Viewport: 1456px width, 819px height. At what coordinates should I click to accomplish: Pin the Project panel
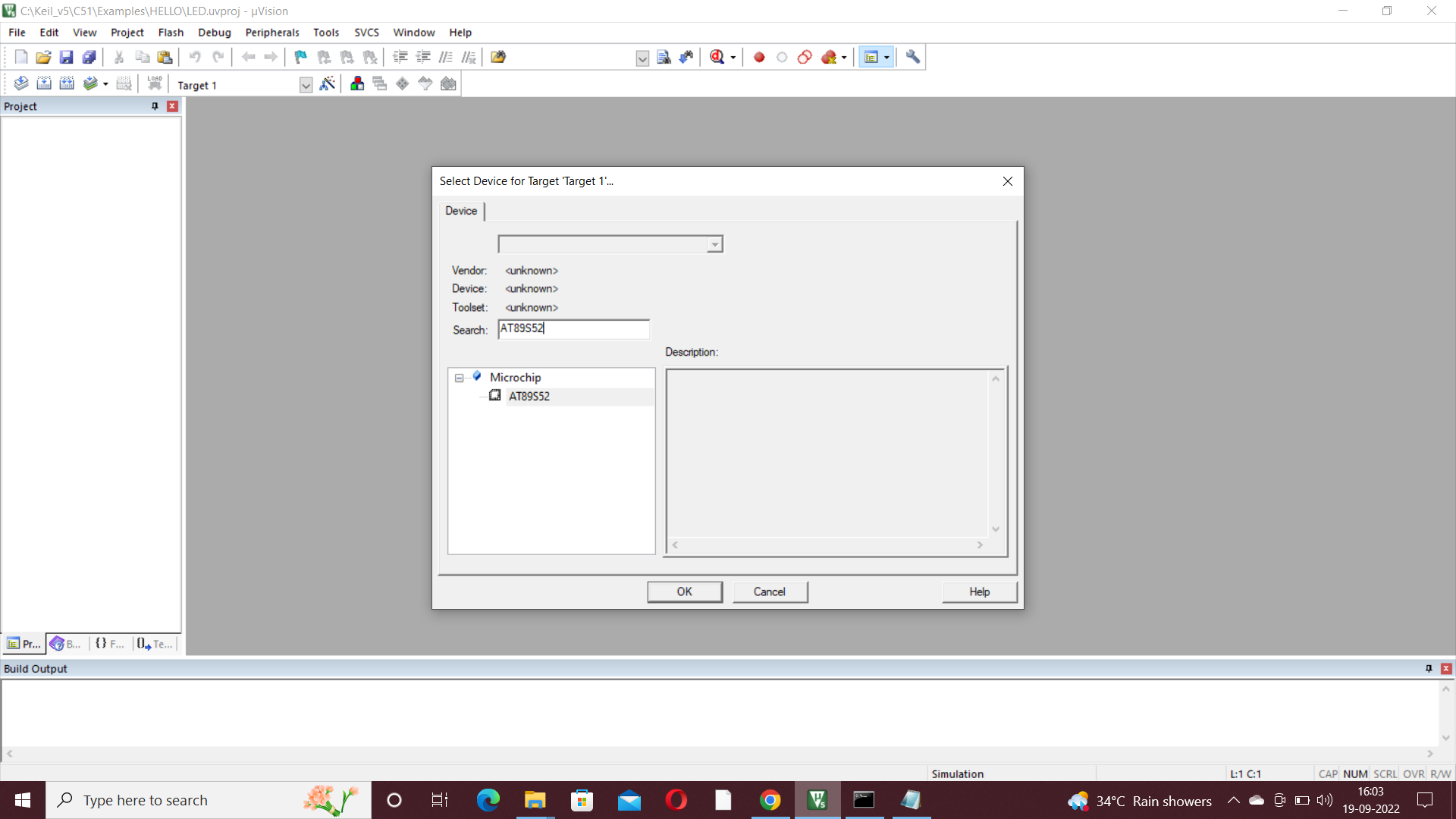(155, 106)
